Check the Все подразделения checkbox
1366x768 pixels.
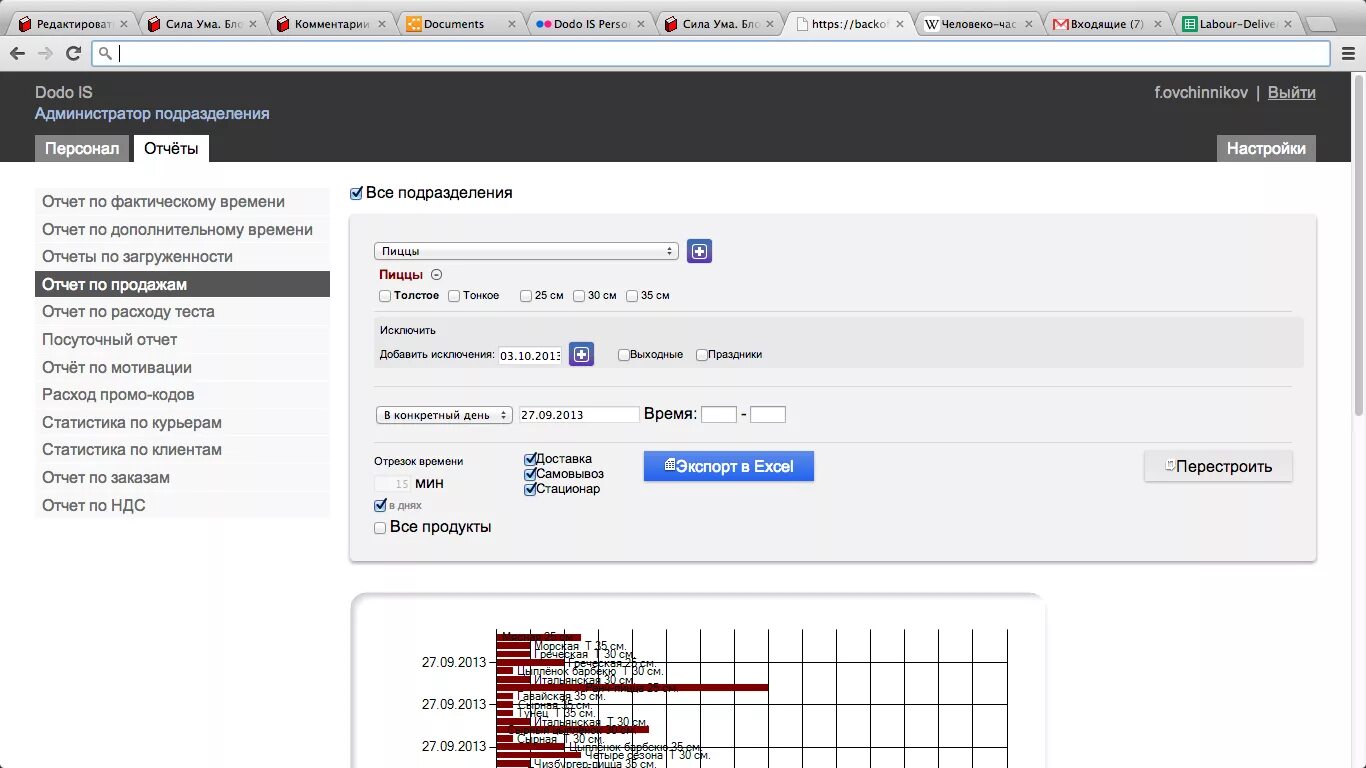[356, 193]
